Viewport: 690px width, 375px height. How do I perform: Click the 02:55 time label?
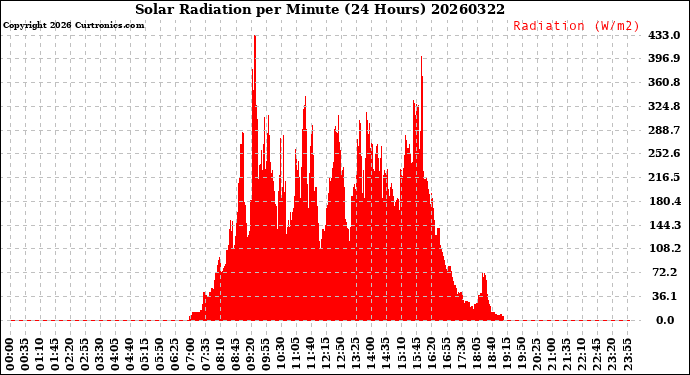(x=85, y=355)
